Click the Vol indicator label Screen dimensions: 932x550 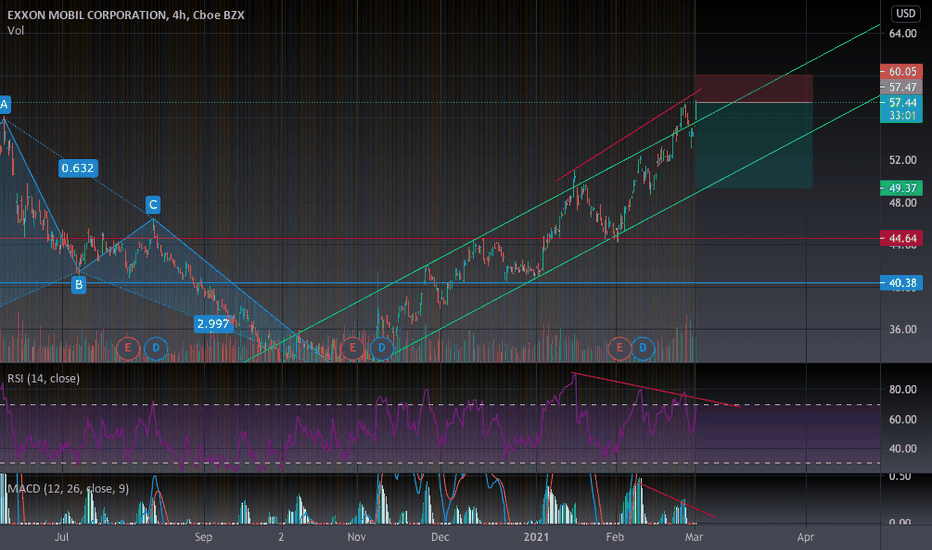[15, 30]
